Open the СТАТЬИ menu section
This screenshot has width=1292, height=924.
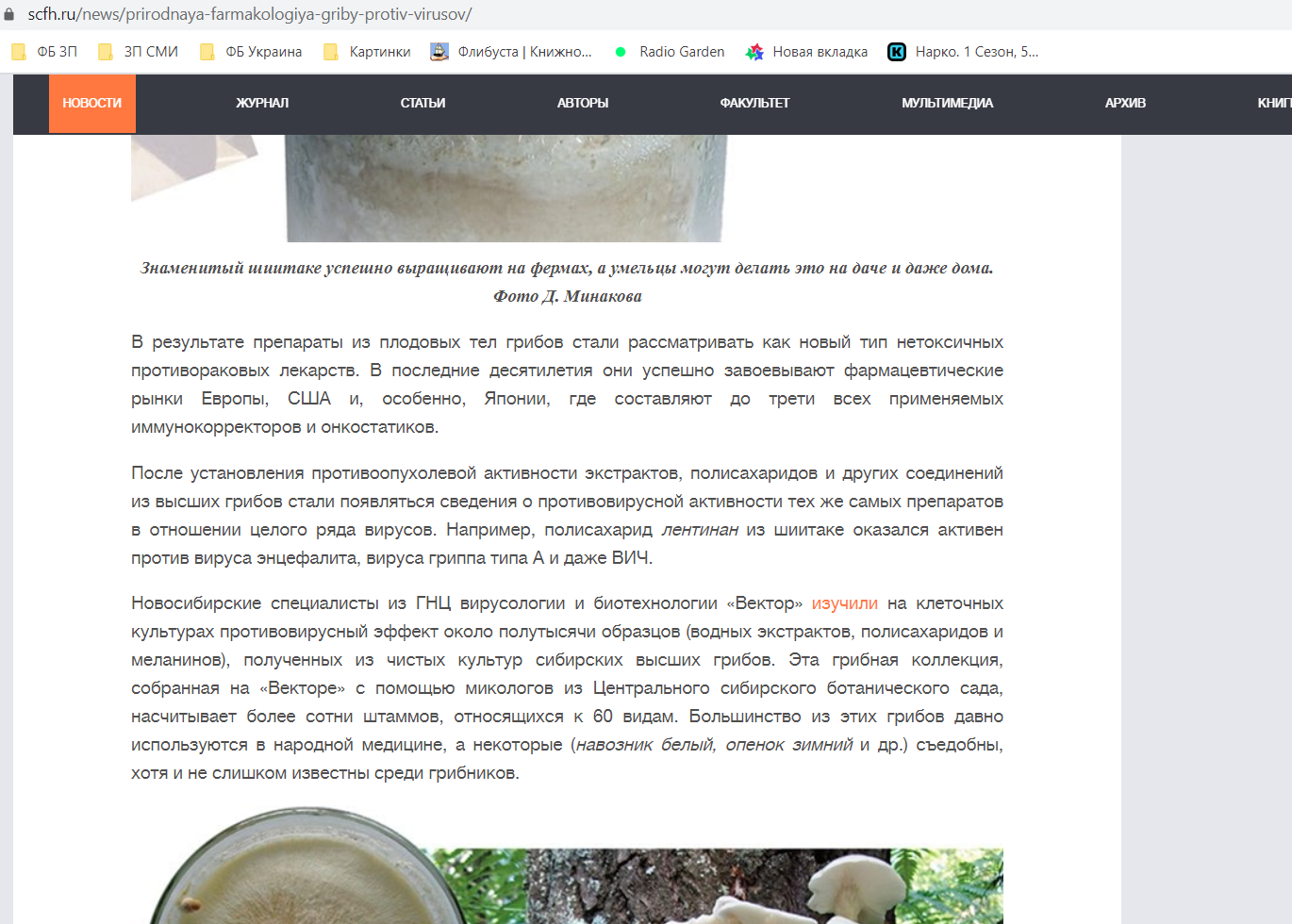click(422, 104)
